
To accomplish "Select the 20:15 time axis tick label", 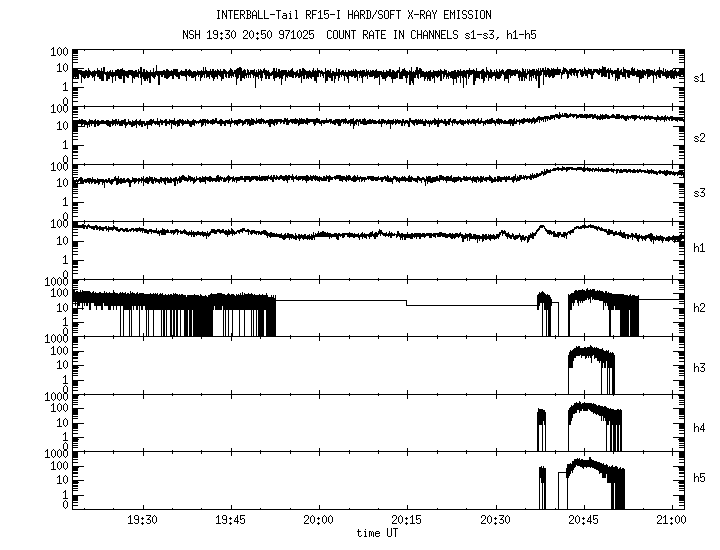I will (406, 522).
